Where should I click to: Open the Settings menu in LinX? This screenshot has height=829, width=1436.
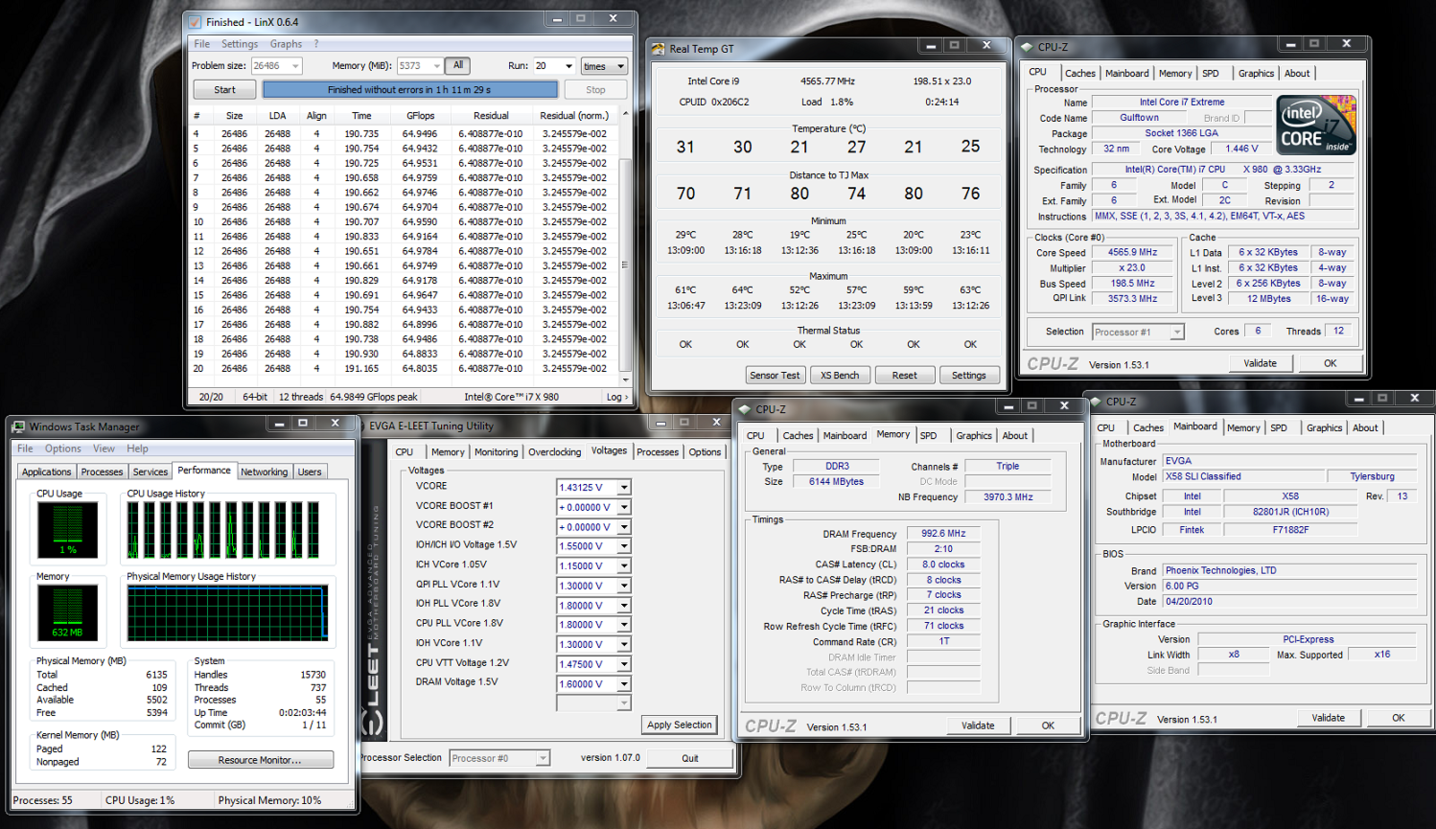click(x=240, y=44)
